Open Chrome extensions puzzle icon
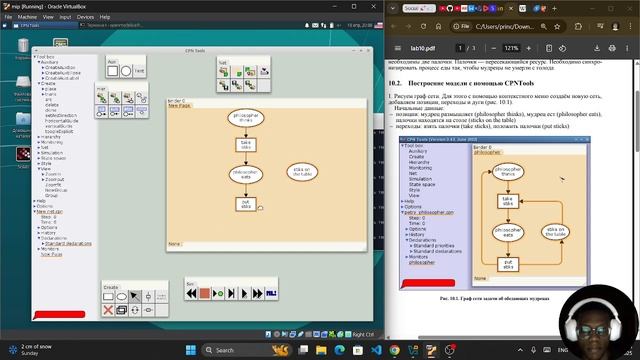The width and height of the screenshot is (640, 360). click(578, 27)
